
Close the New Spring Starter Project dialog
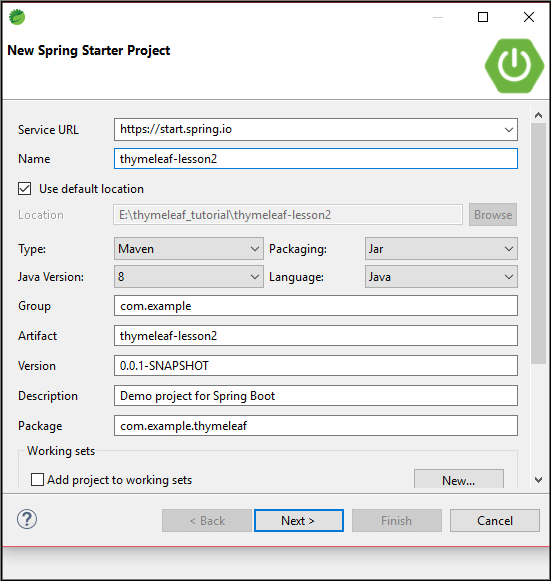point(529,17)
